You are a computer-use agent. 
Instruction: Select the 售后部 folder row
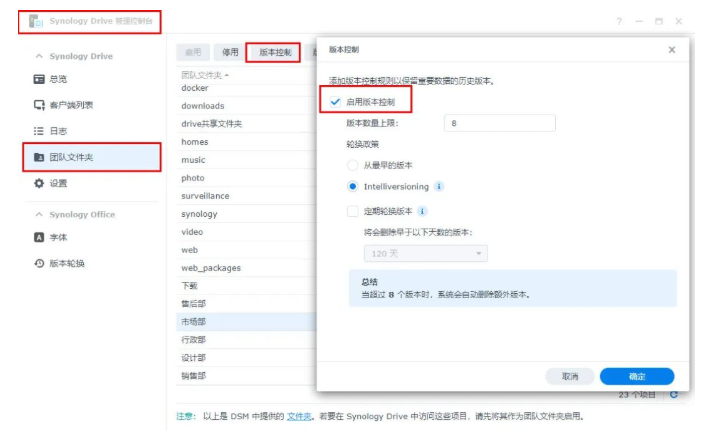(x=246, y=304)
